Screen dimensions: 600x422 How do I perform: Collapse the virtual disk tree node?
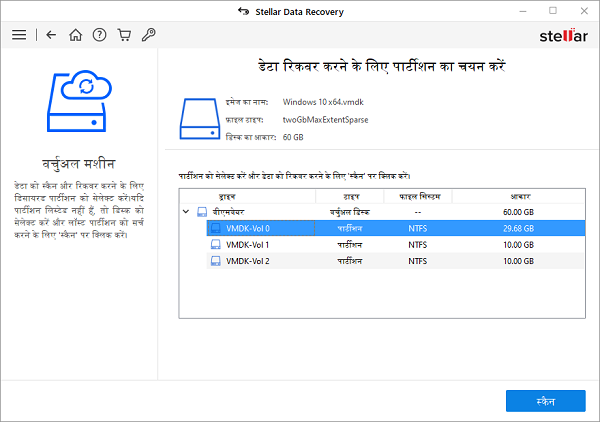click(186, 212)
